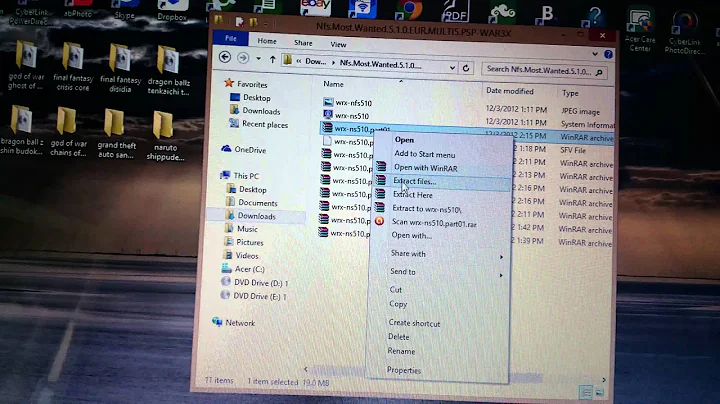Click the search magnifier icon
The image size is (720, 404).
599,72
